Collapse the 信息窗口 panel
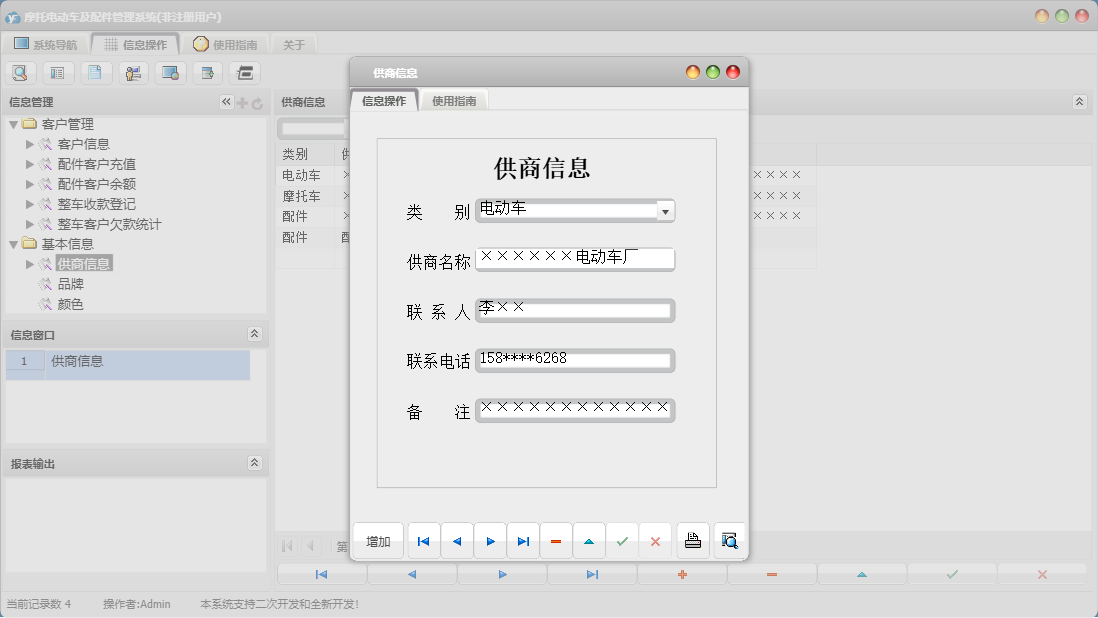The height and width of the screenshot is (618, 1098). (x=254, y=334)
